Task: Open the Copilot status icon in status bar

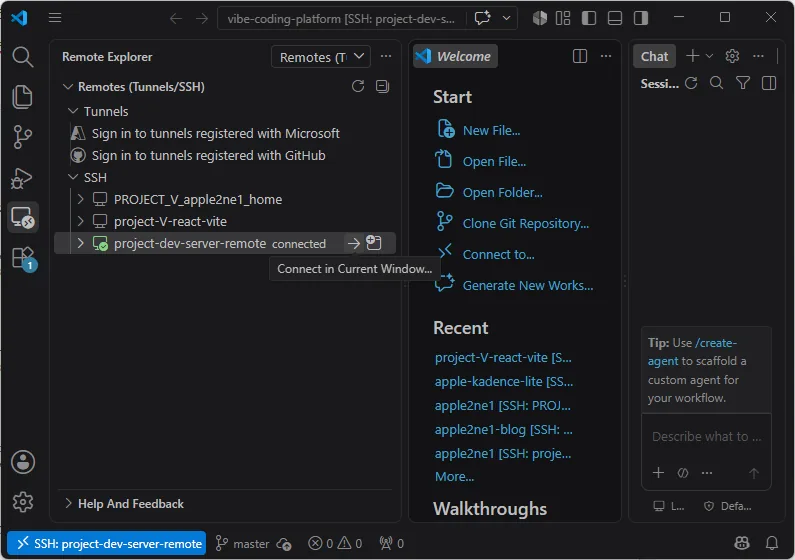Action: pos(742,543)
